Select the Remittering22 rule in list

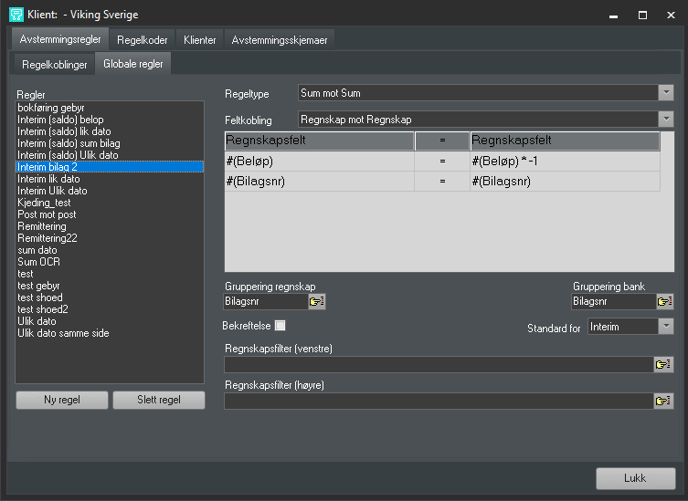coord(47,238)
